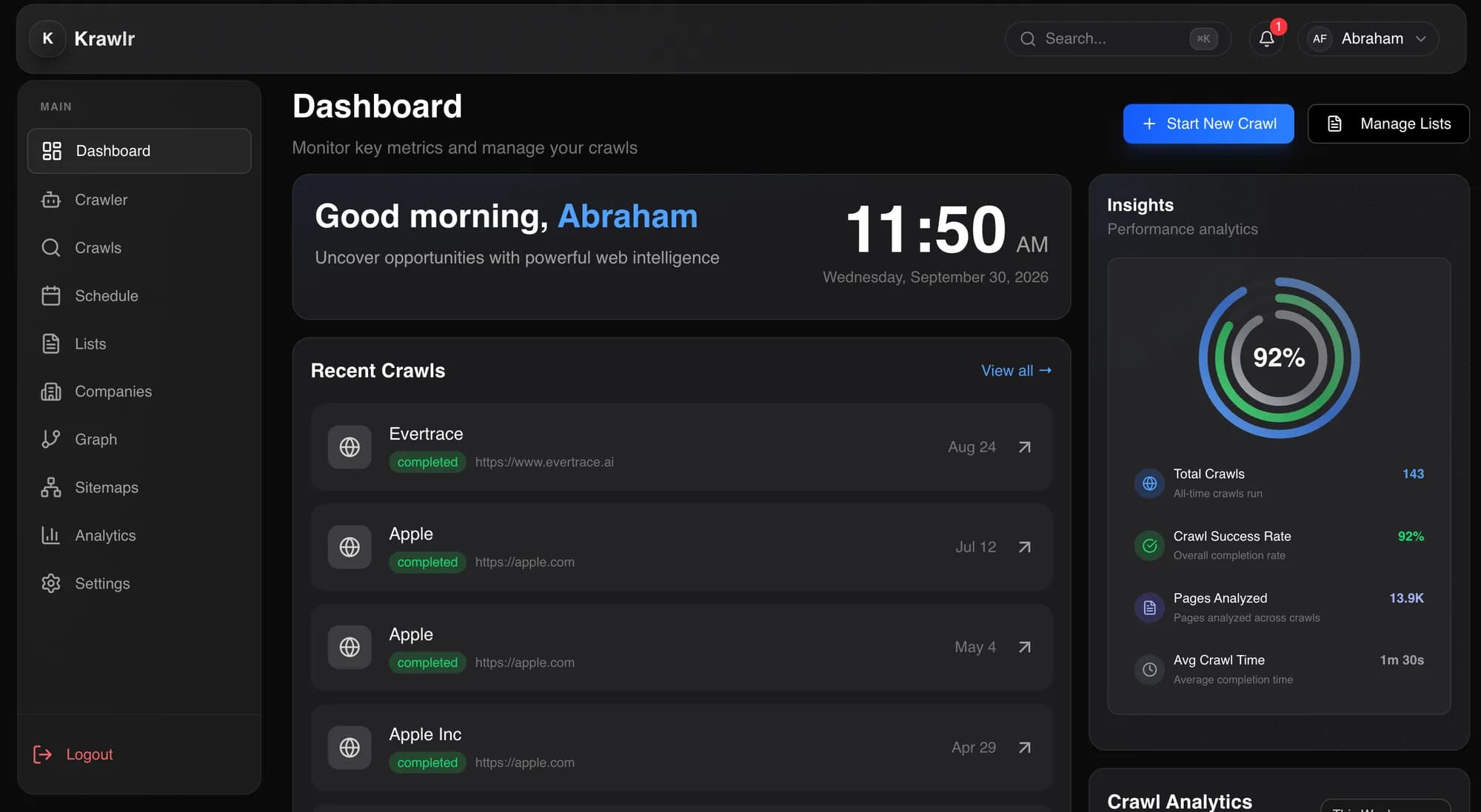Click the globe icon beside Apple Inc
Screen dimensions: 1481x812
tap(350, 748)
